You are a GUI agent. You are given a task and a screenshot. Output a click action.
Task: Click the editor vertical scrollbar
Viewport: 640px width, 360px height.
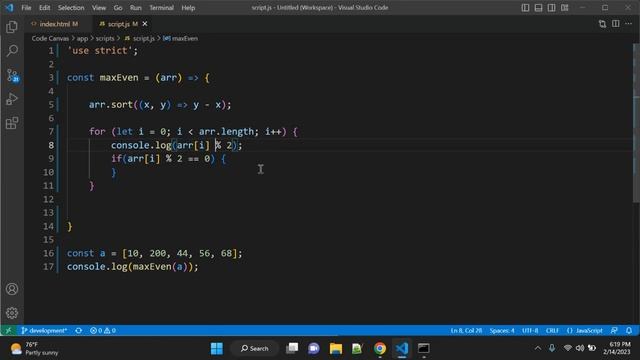pos(636,122)
